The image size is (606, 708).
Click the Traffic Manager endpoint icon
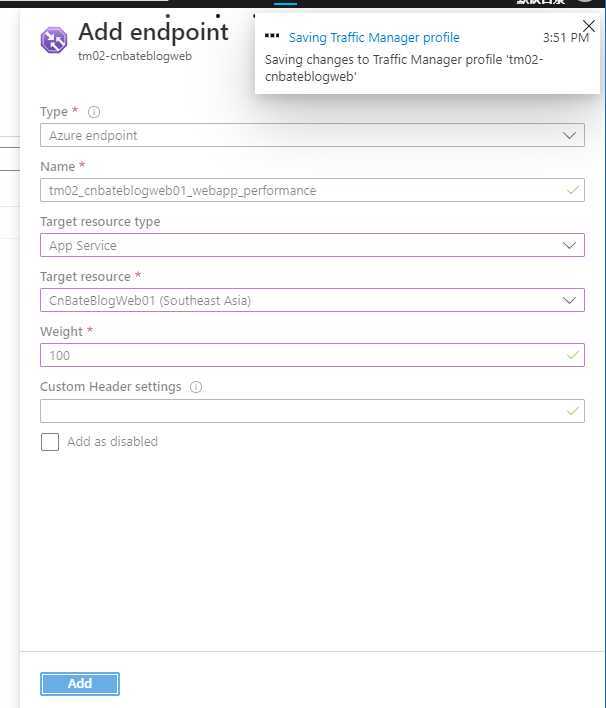pyautogui.click(x=54, y=40)
